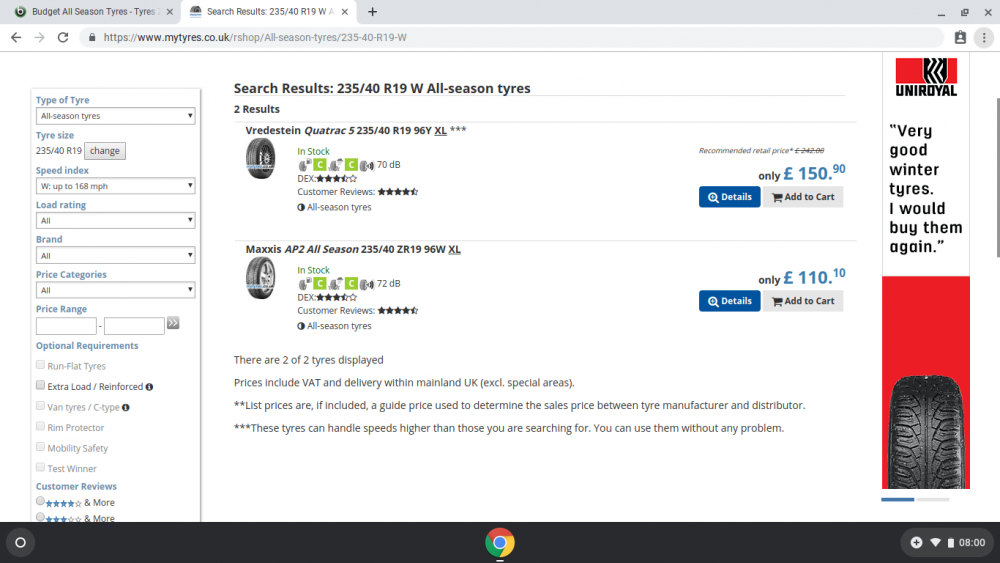Tick the Extra Load / Reinforced checkbox
Screen dimensions: 1000x563
40,385
